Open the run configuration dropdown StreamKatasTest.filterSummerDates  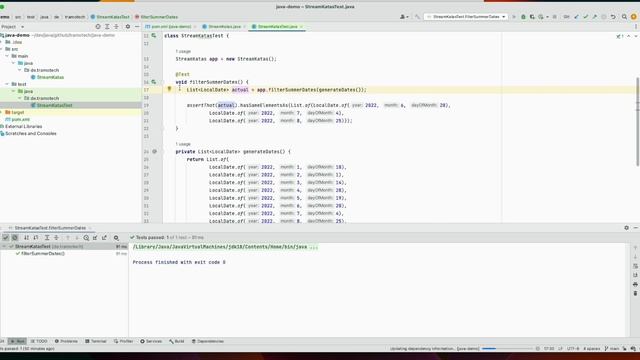466,17
